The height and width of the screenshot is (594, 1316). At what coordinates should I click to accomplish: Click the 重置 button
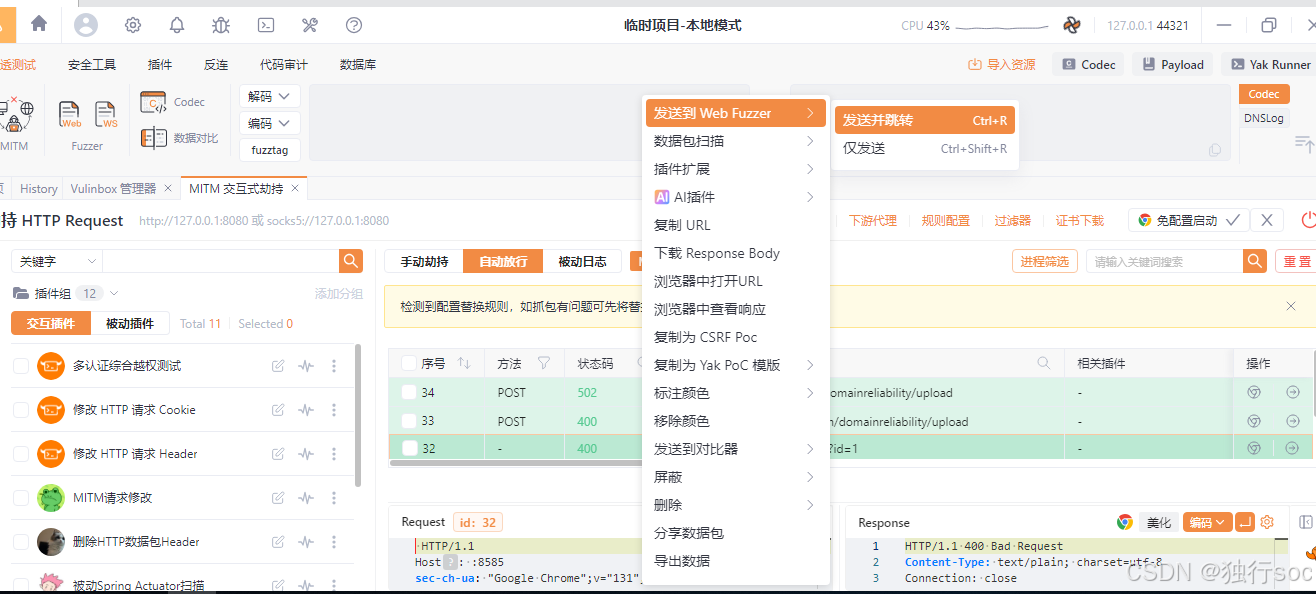pyautogui.click(x=1296, y=261)
